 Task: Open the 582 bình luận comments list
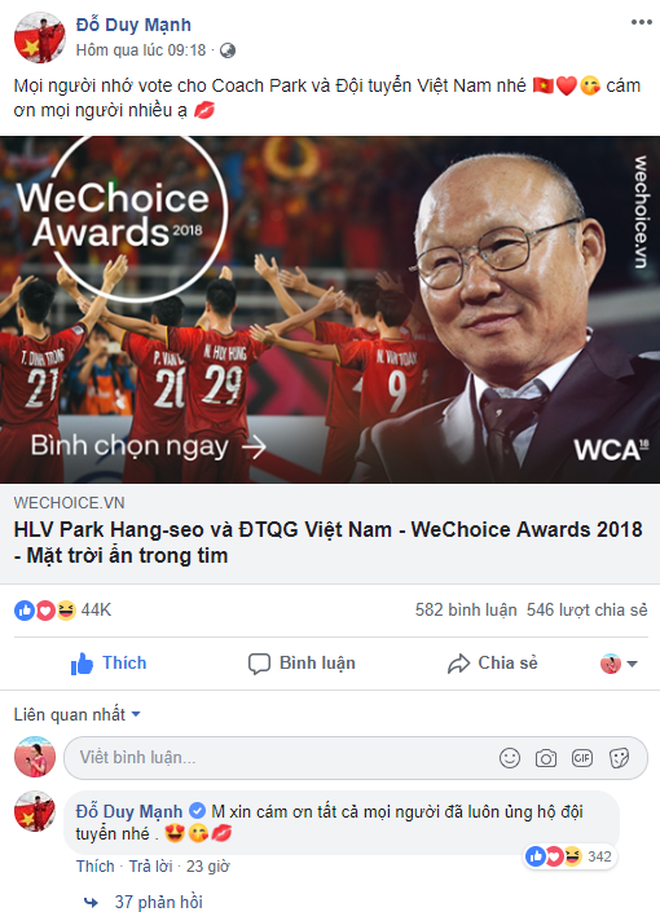pos(466,610)
